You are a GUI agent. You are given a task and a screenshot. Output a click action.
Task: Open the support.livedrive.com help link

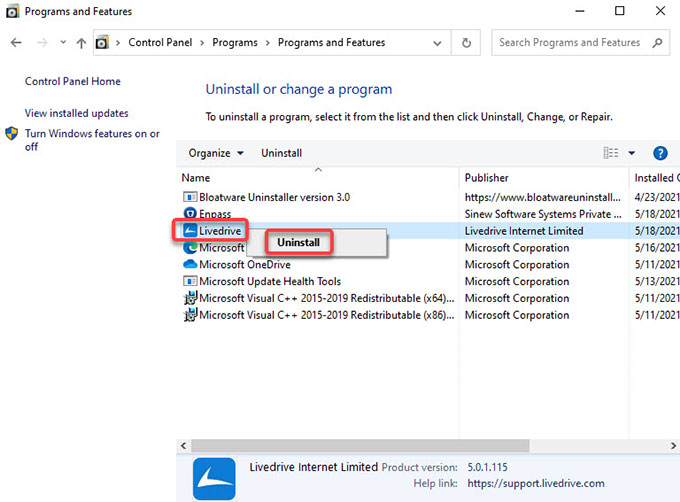(536, 483)
